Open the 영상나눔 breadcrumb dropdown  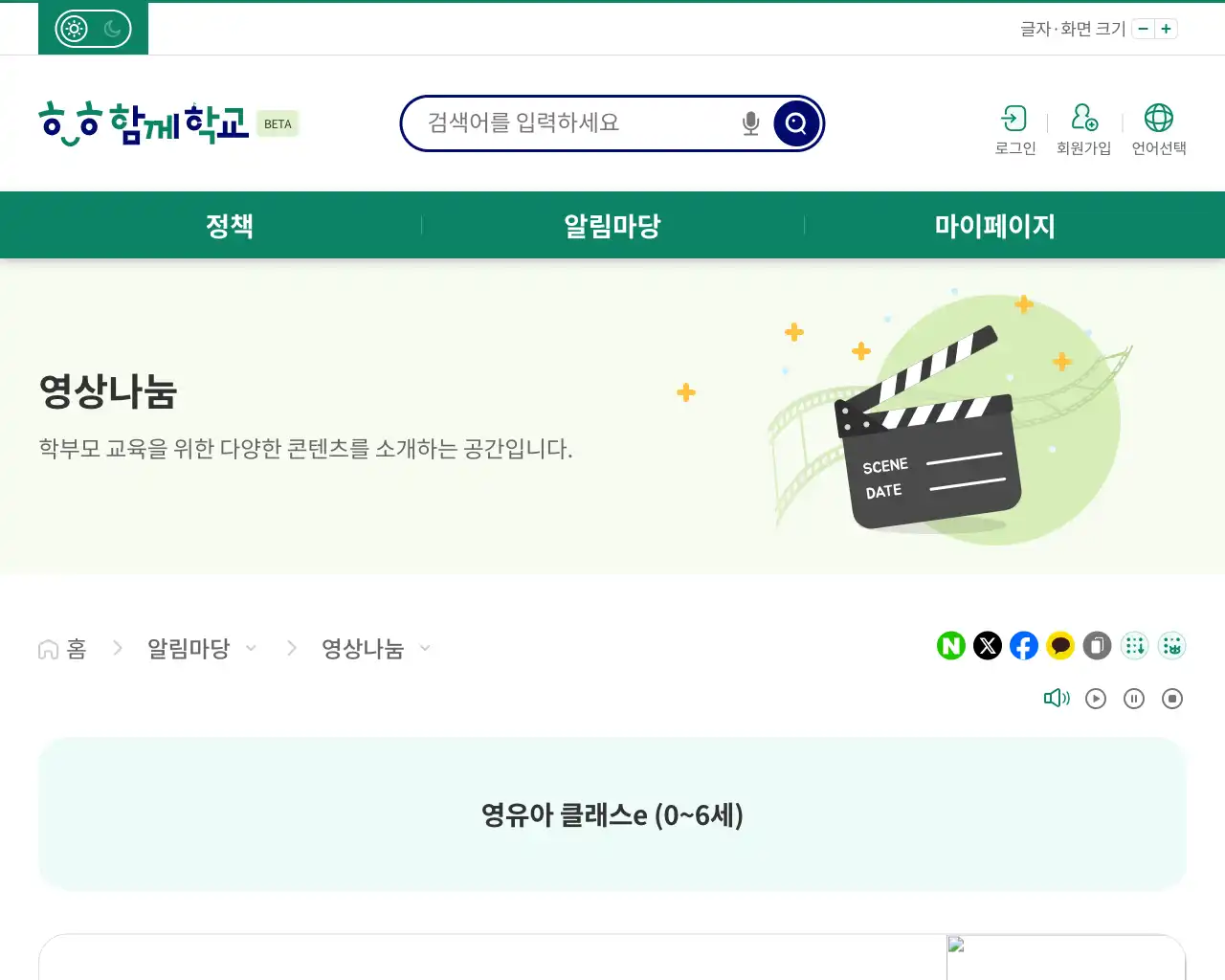pyautogui.click(x=426, y=648)
